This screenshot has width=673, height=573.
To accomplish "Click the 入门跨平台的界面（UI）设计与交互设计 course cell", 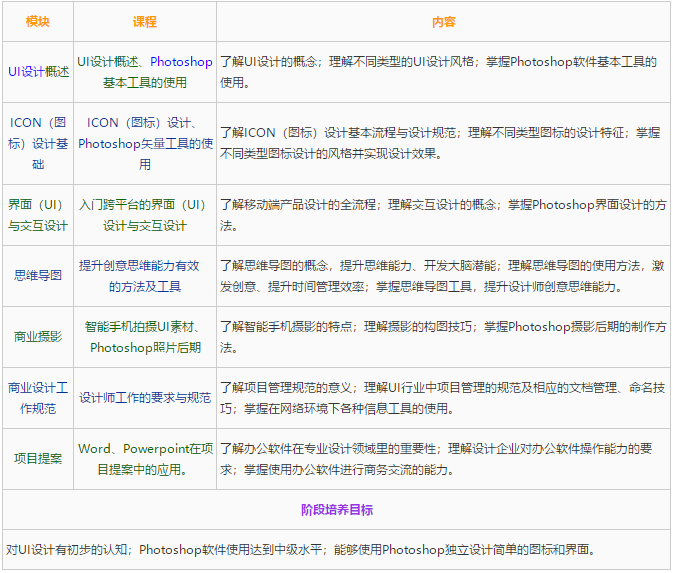I will (x=145, y=215).
